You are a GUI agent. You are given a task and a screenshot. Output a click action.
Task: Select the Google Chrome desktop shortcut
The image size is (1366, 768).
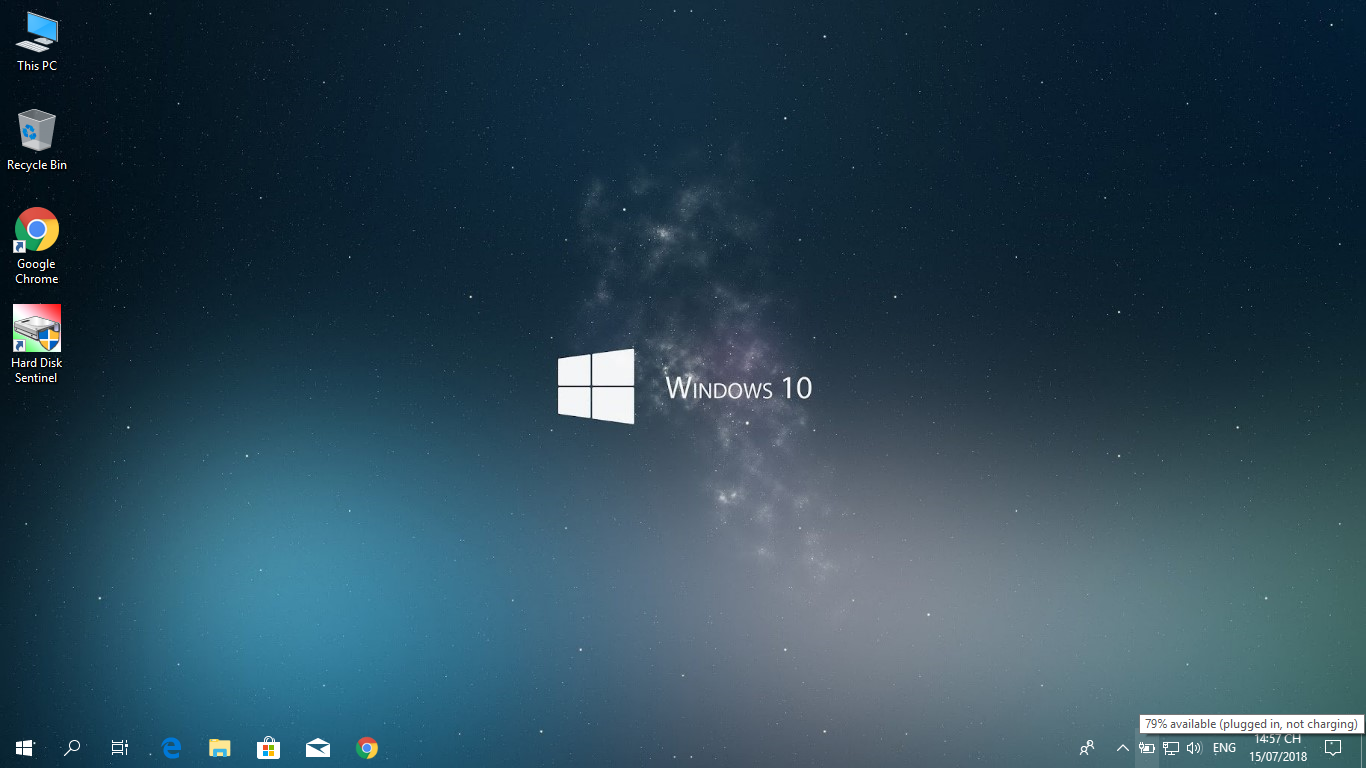point(37,246)
